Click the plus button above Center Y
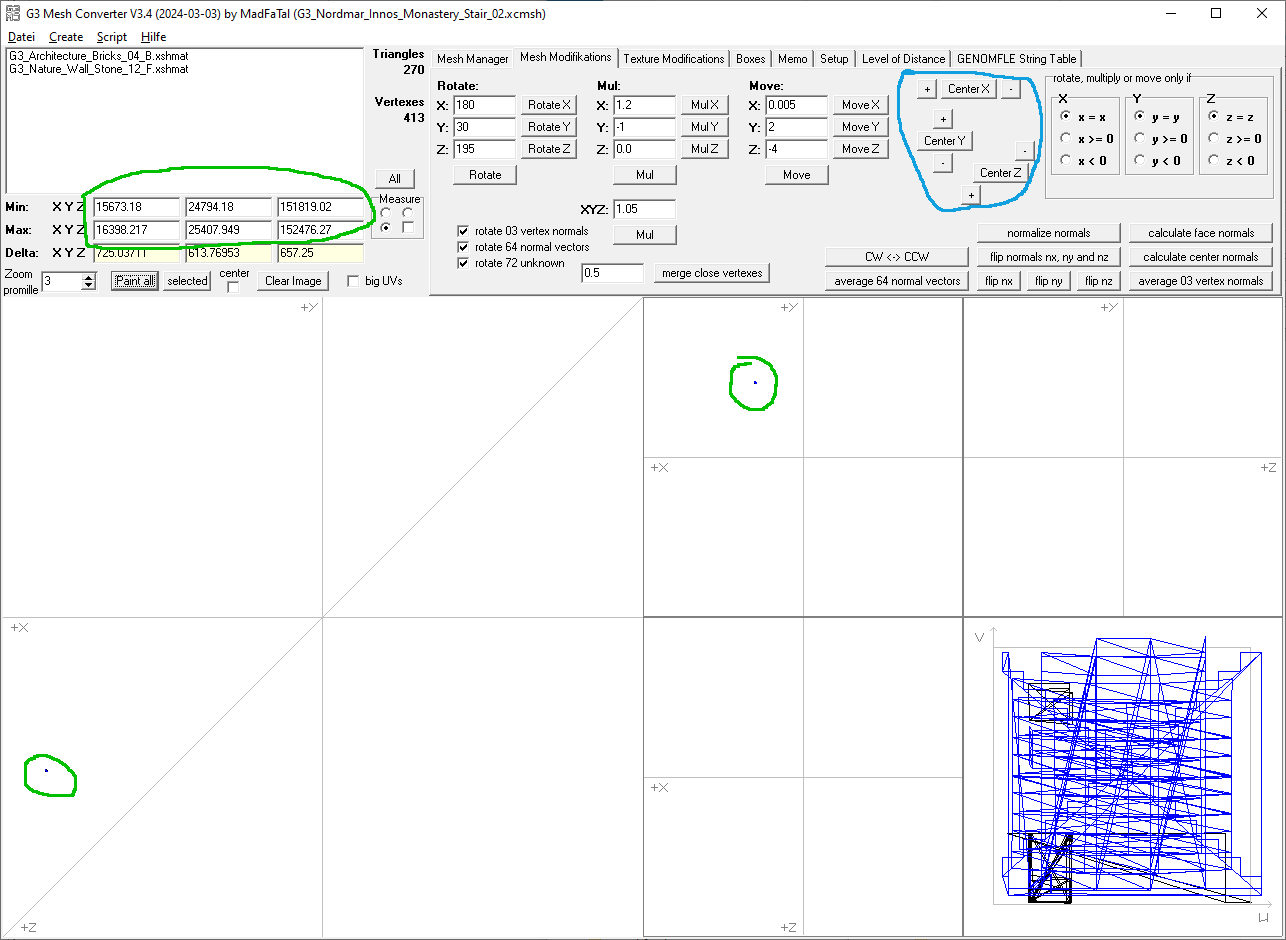1286x940 pixels. point(942,119)
